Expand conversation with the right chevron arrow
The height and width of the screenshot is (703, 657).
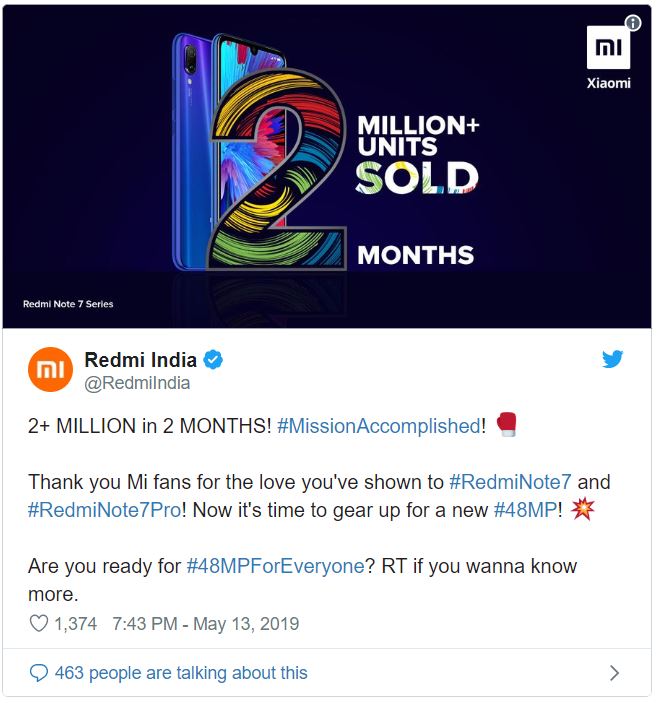pyautogui.click(x=614, y=673)
